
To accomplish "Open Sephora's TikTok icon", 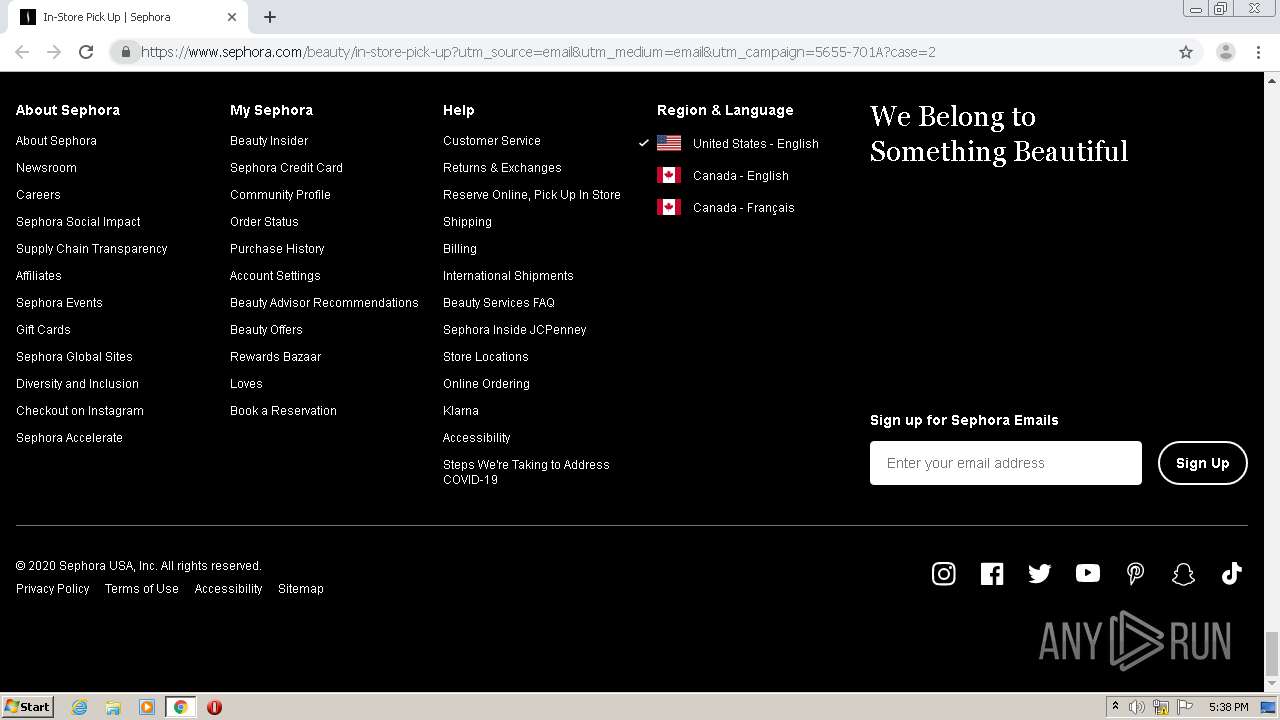I will pyautogui.click(x=1231, y=573).
